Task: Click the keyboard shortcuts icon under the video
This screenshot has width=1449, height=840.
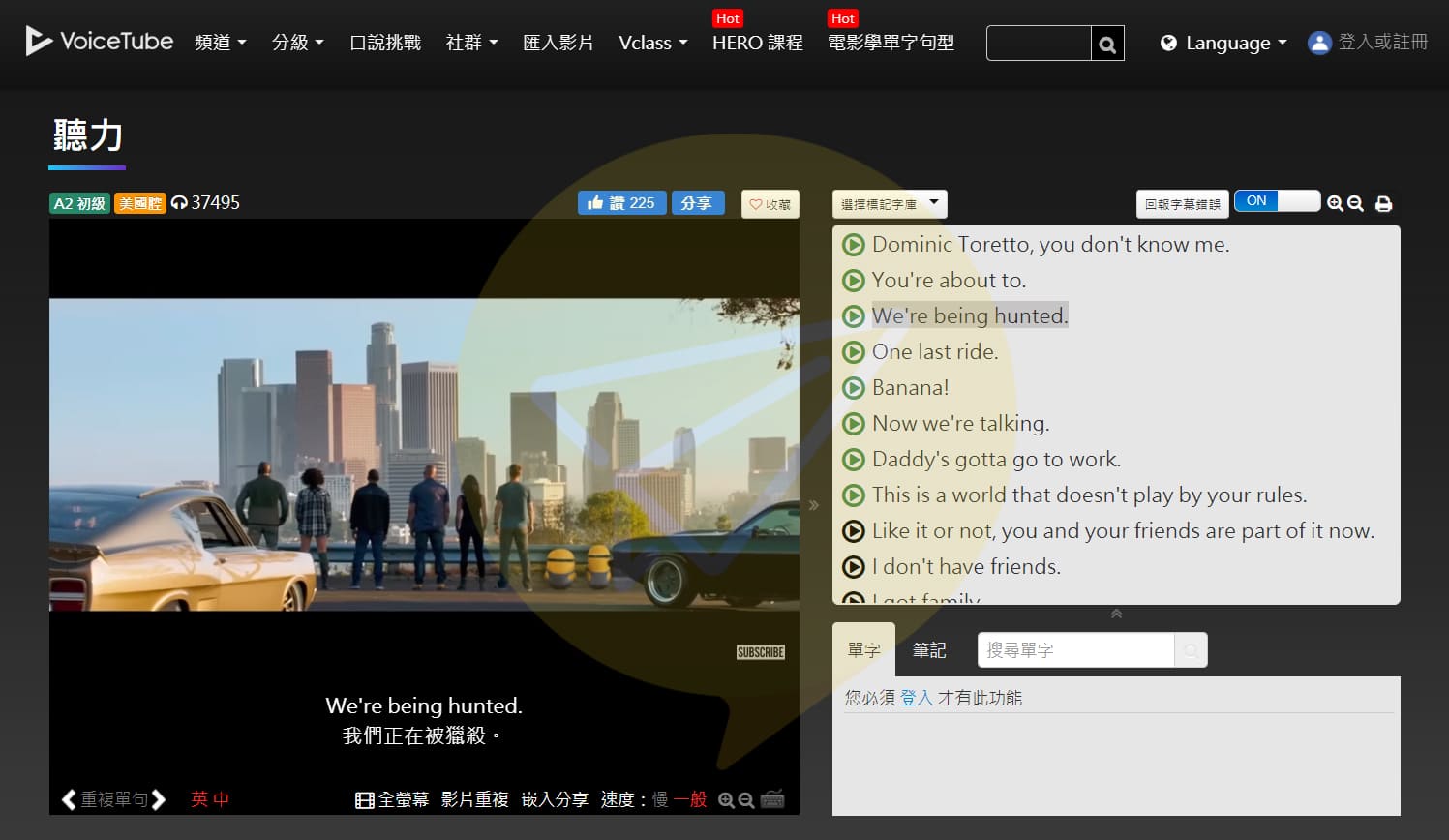Action: pos(772,799)
